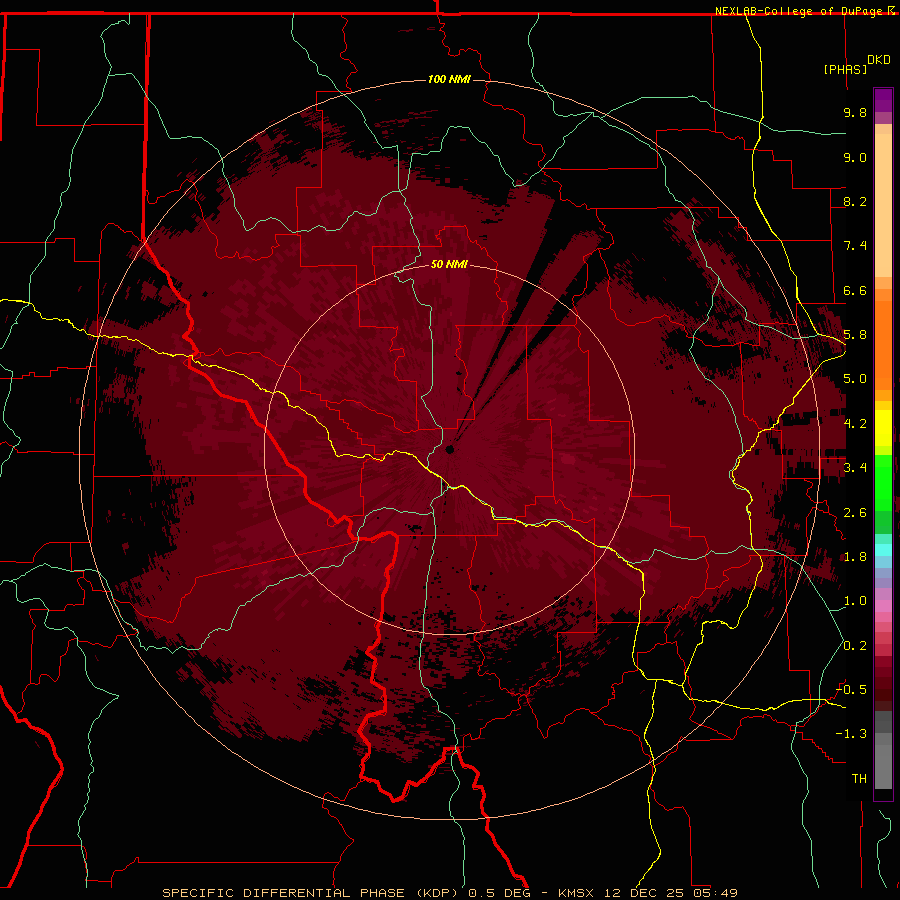Click the 1.8 legend value
The height and width of the screenshot is (900, 900).
click(855, 557)
